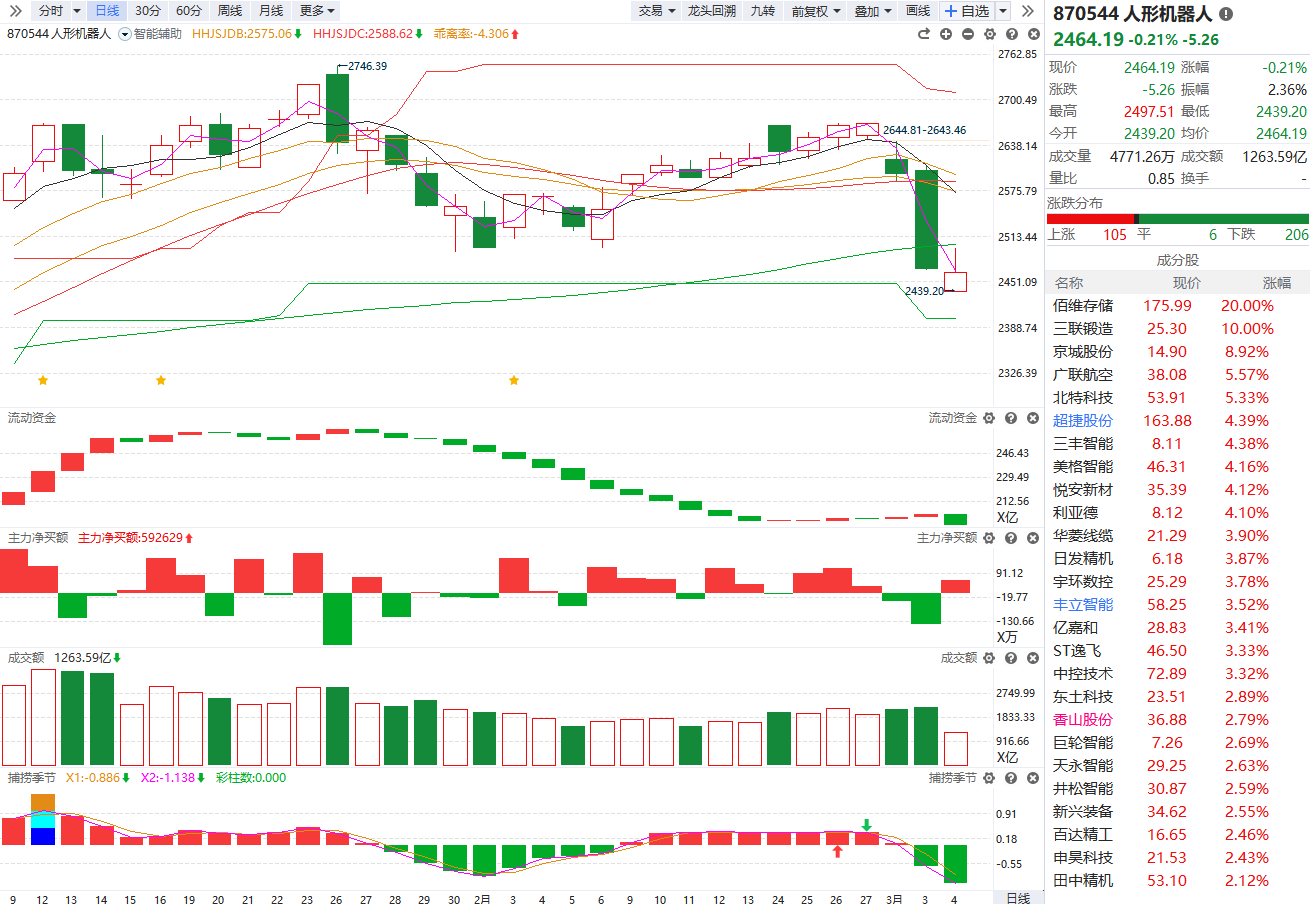This screenshot has height=904, width=1310.
Task: Click the chart refresh/share arrow icon
Action: [925, 34]
